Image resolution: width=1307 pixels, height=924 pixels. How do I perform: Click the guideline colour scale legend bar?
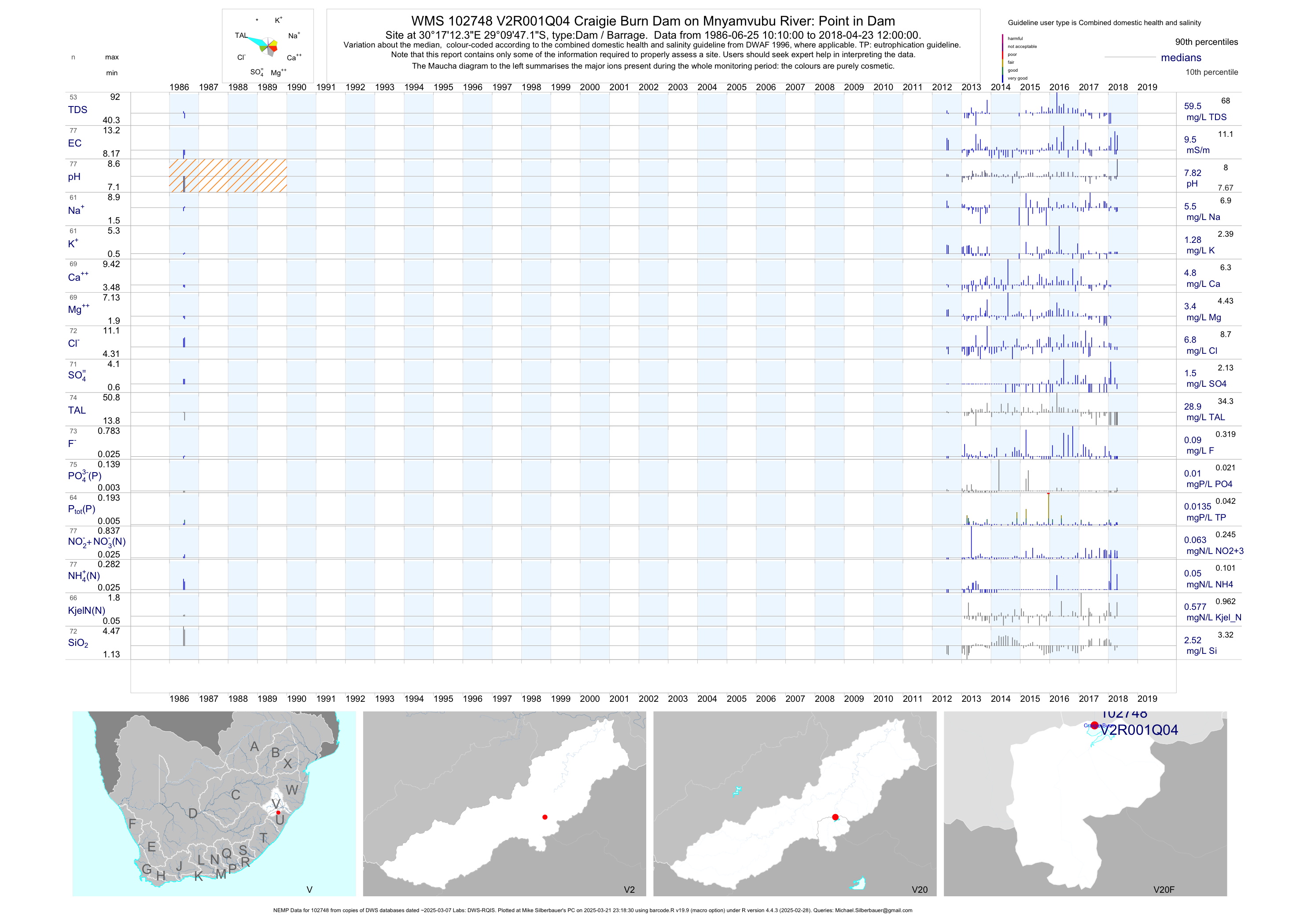click(1002, 58)
